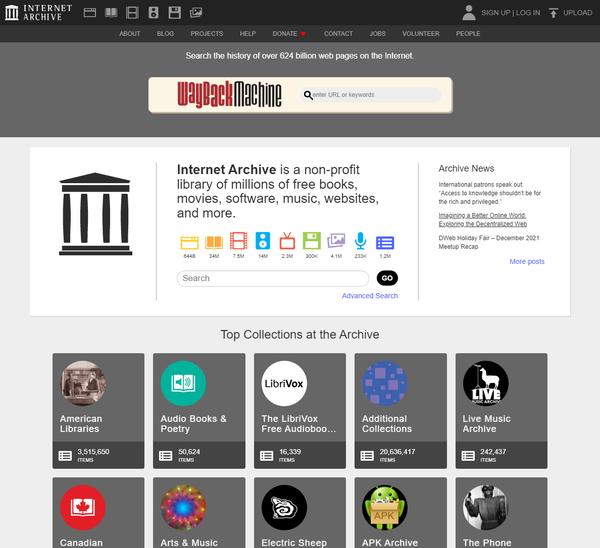Screen dimensions: 600x548
Task: Open the Software floppy icon in the top navigation
Action: click(174, 13)
